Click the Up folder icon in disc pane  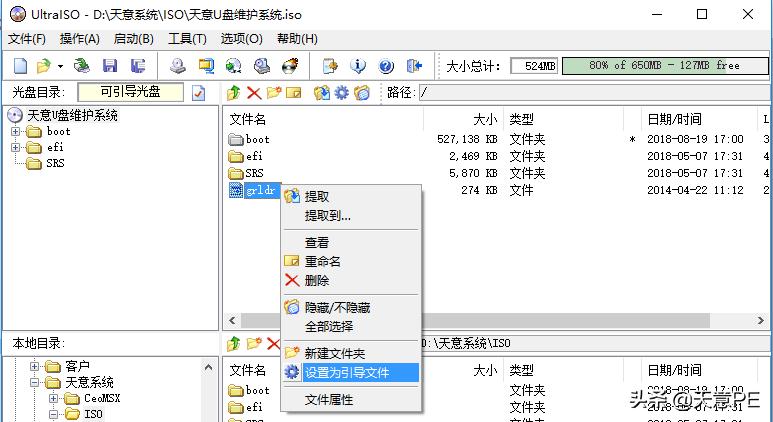coord(234,92)
